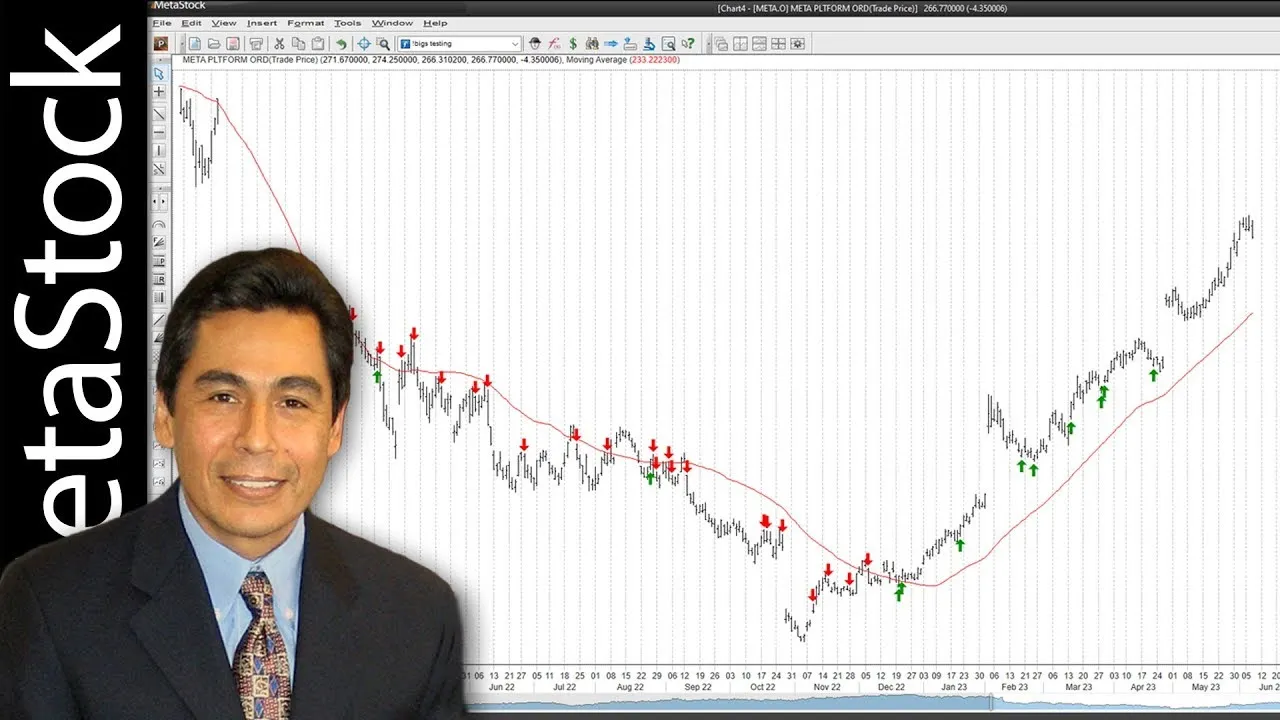The width and height of the screenshot is (1280, 720).
Task: Click the context help question icon
Action: pyautogui.click(x=687, y=44)
